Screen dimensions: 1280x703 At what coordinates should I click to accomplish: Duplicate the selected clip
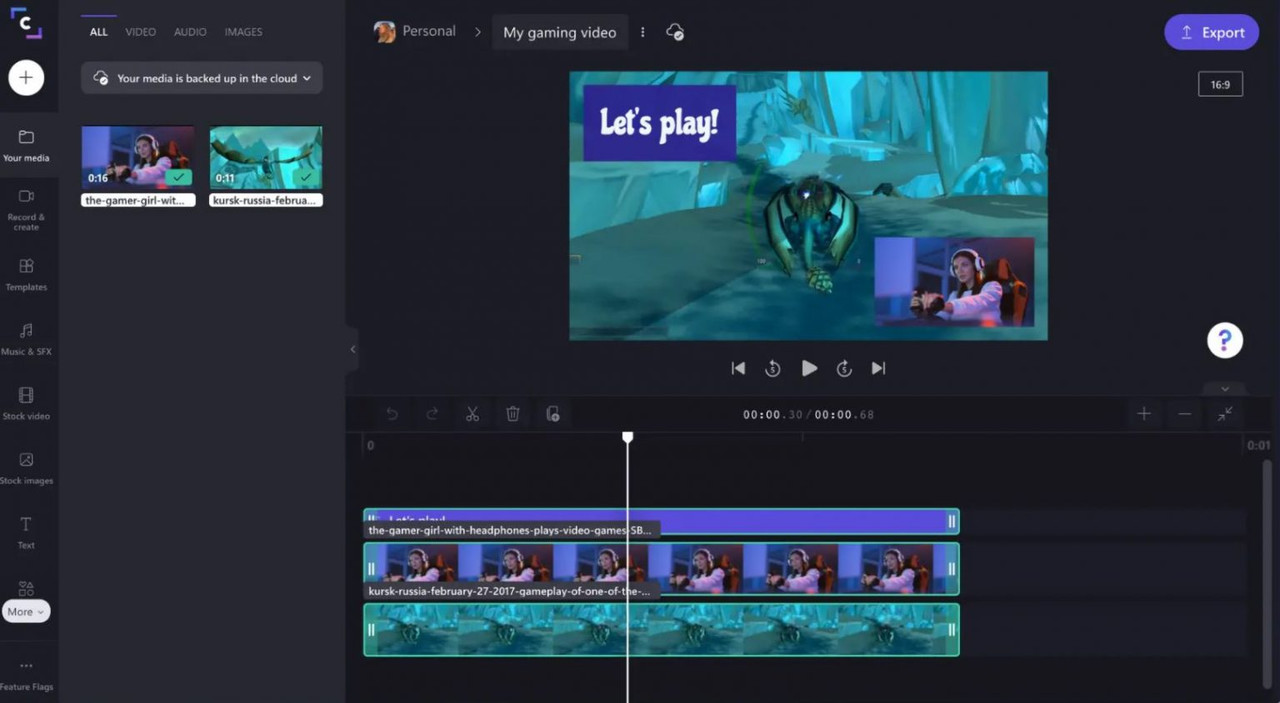coord(553,414)
